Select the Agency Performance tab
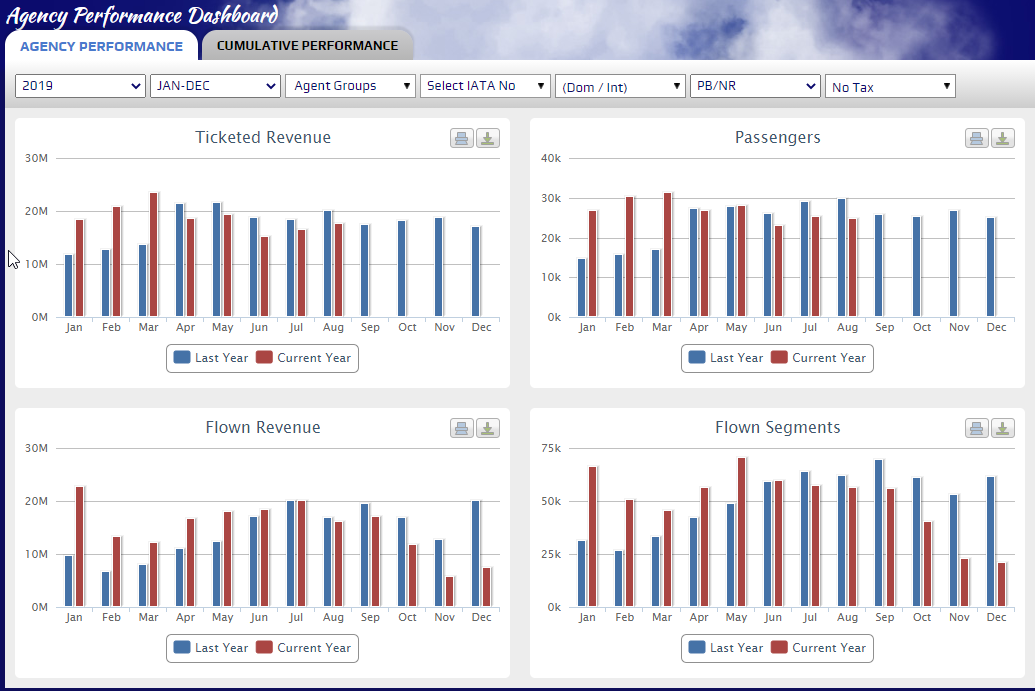 pyautogui.click(x=101, y=46)
